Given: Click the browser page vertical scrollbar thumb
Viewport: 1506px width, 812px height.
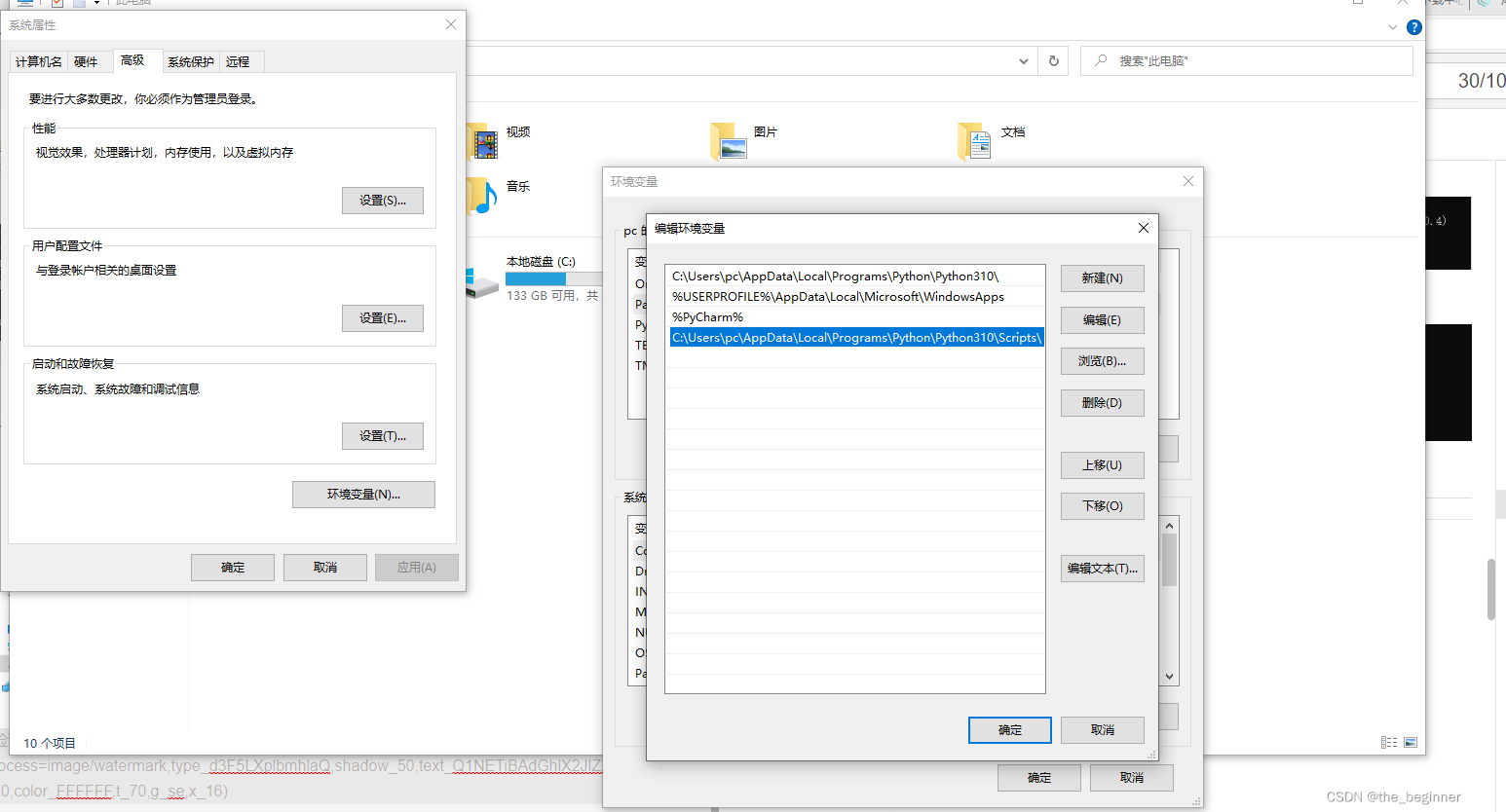Looking at the screenshot, I should [1491, 589].
